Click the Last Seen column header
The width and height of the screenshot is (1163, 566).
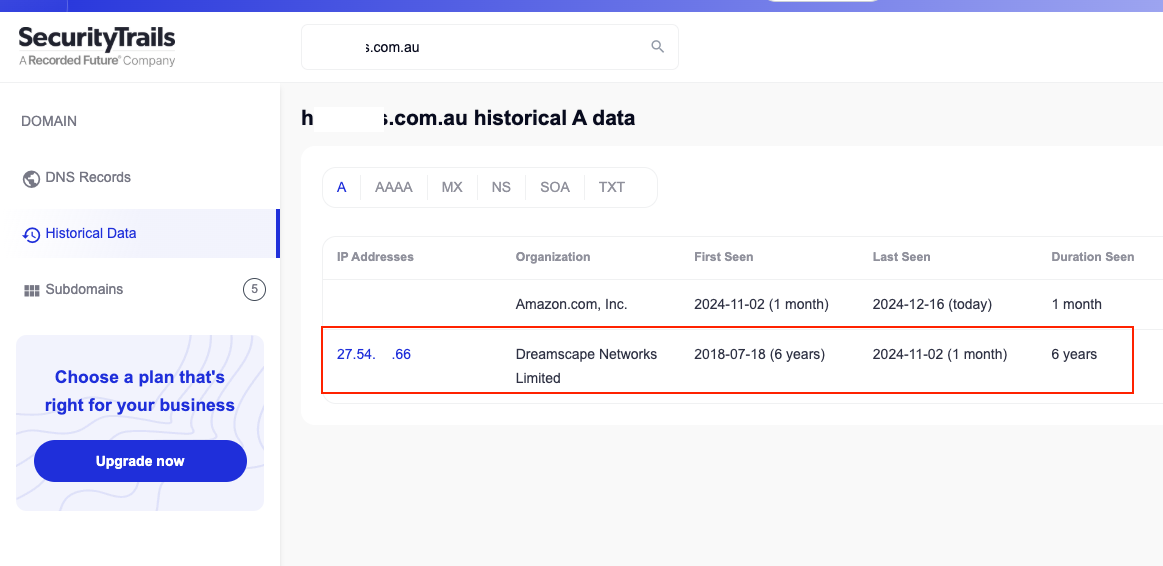pyautogui.click(x=901, y=257)
